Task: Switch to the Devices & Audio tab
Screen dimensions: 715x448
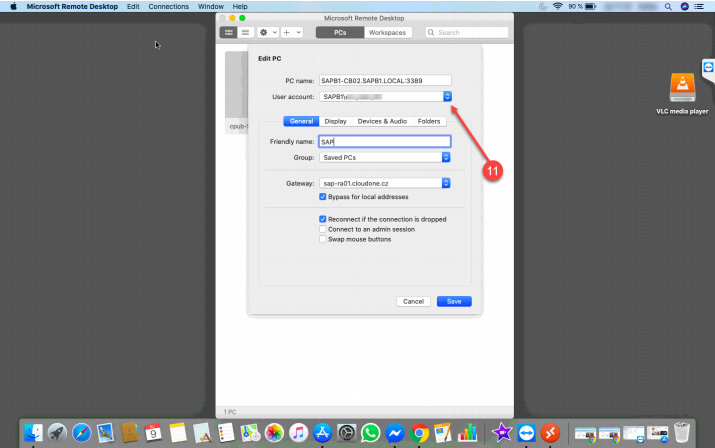Action: click(x=382, y=121)
